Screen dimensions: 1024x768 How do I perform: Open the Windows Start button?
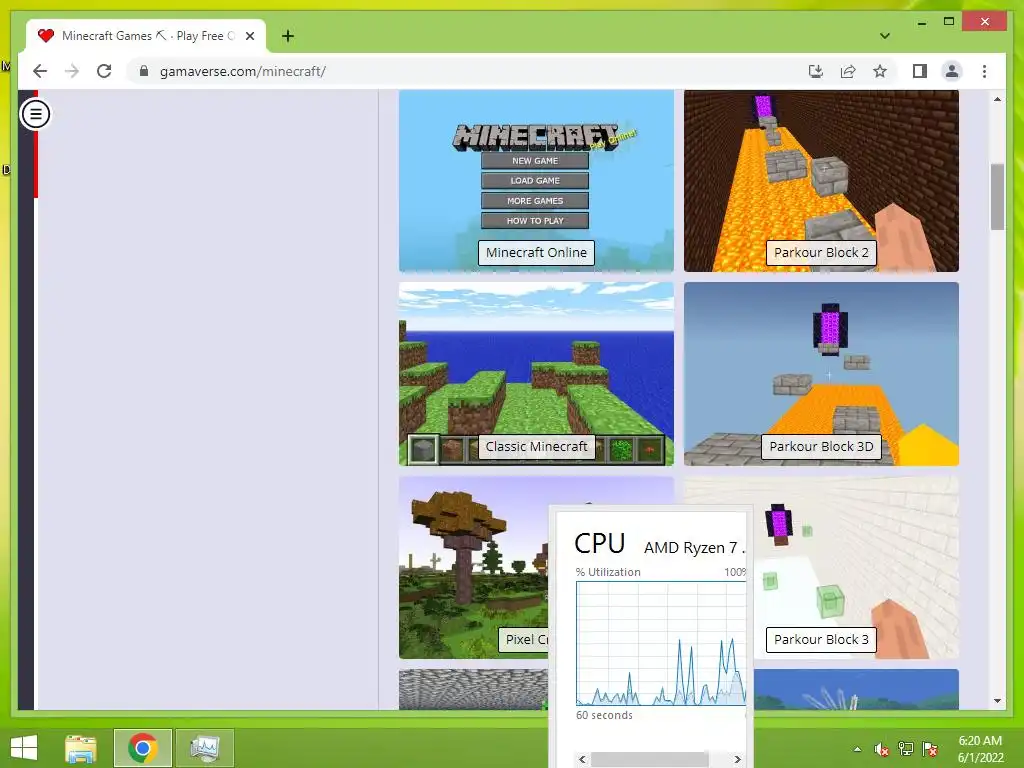click(x=24, y=748)
